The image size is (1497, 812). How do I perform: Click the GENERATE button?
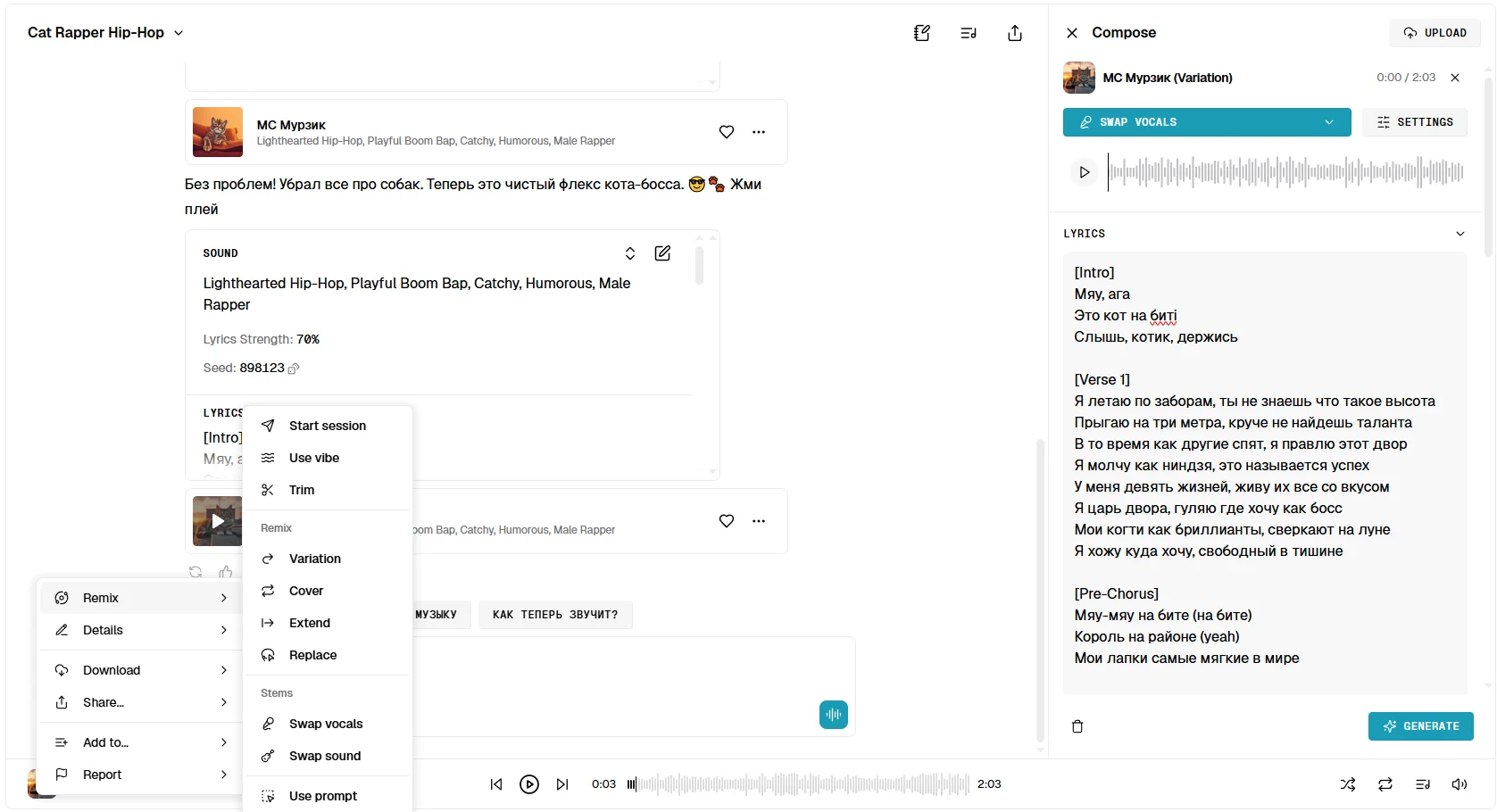tap(1421, 726)
